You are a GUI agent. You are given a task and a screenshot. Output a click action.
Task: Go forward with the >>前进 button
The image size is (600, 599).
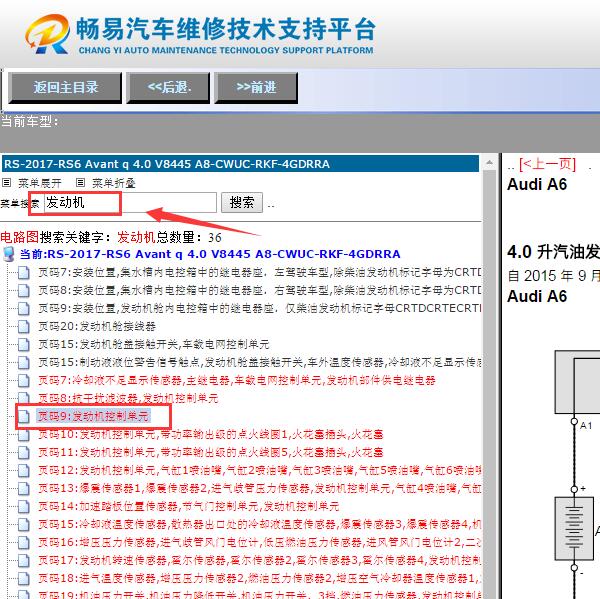coord(256,88)
